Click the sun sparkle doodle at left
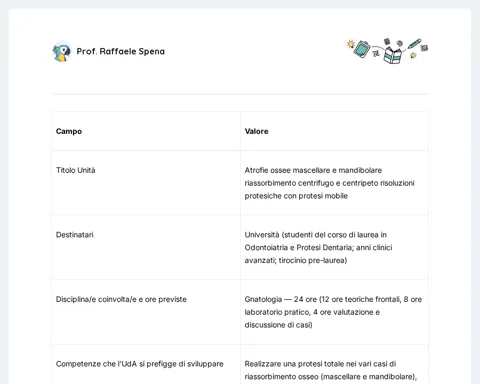The height and width of the screenshot is (384, 480). (350, 44)
